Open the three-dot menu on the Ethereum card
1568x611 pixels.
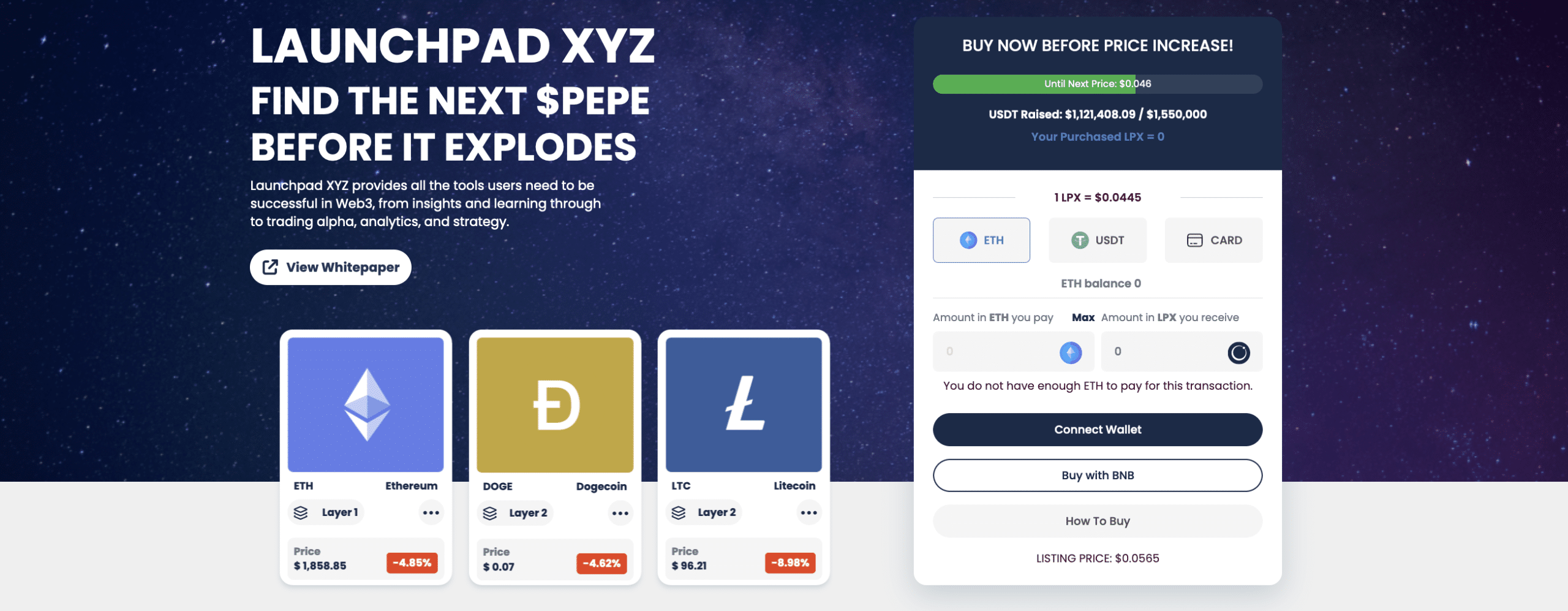tap(431, 512)
